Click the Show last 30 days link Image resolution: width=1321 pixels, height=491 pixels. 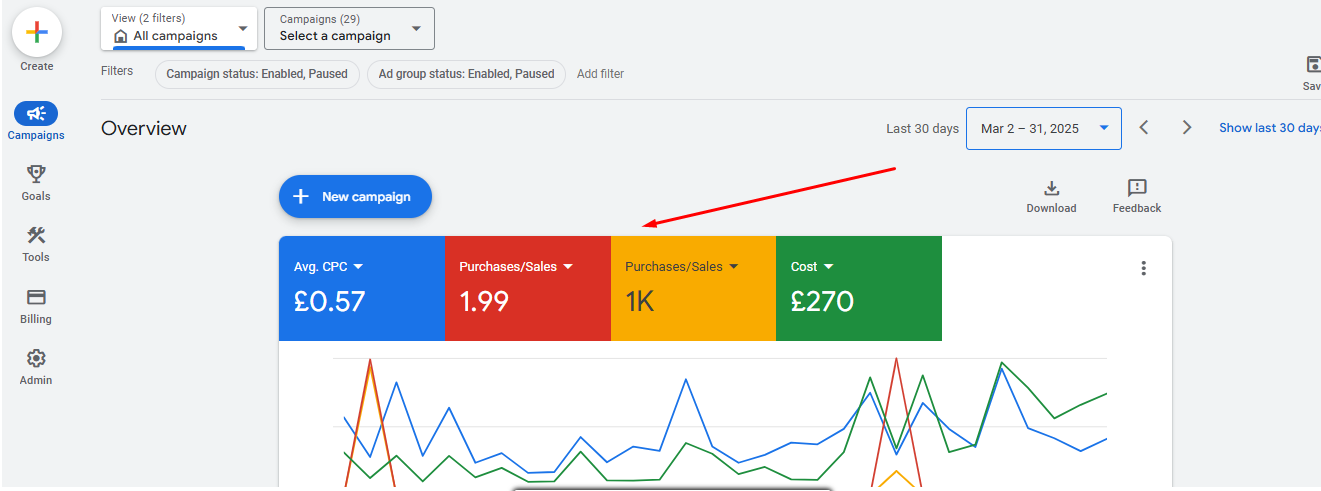pos(1268,128)
